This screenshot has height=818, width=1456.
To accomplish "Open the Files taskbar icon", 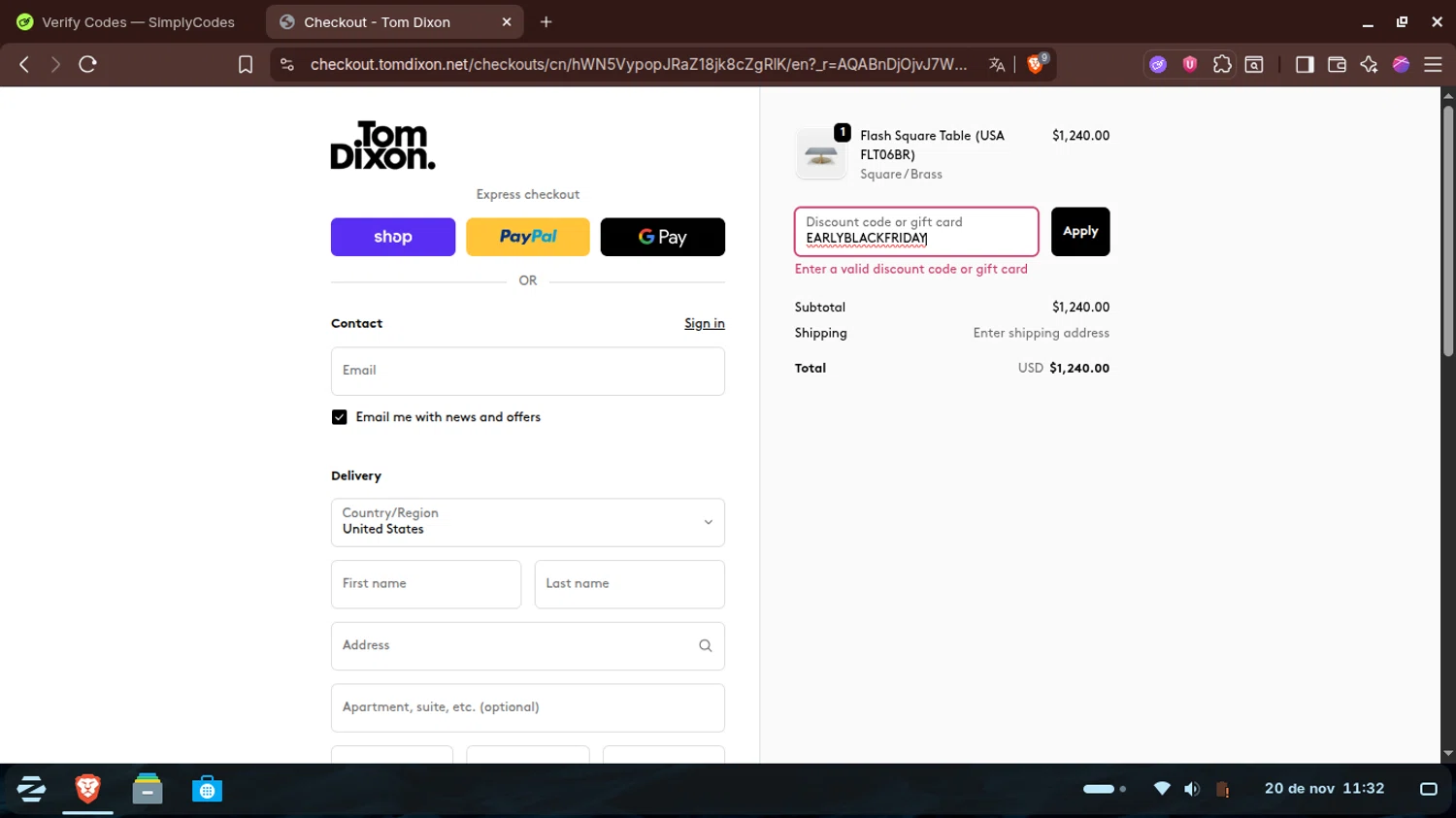I will [x=148, y=789].
